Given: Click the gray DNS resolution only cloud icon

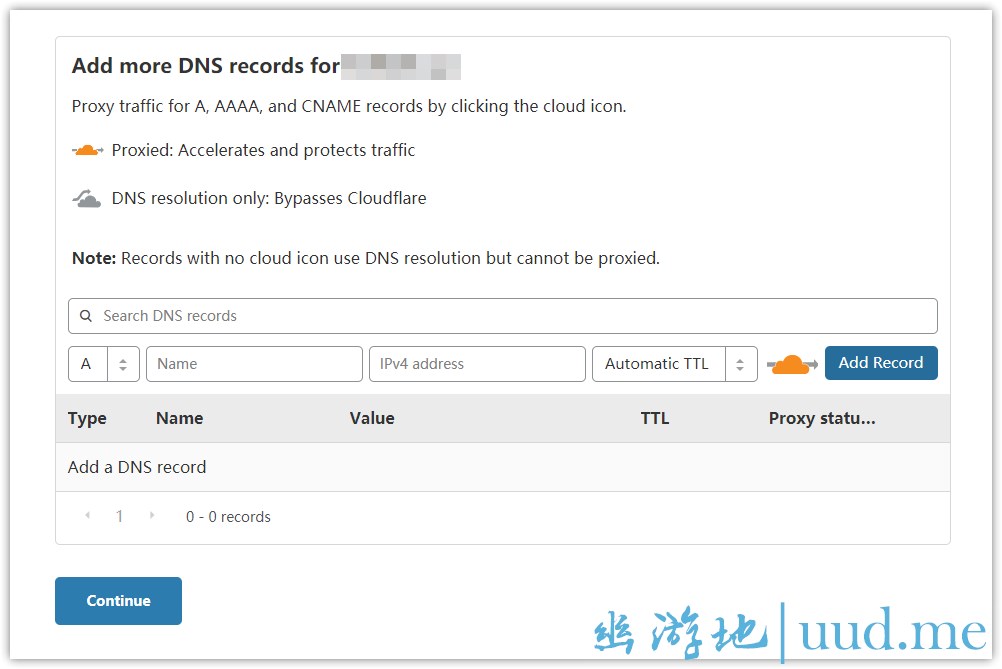Looking at the screenshot, I should 88,199.
